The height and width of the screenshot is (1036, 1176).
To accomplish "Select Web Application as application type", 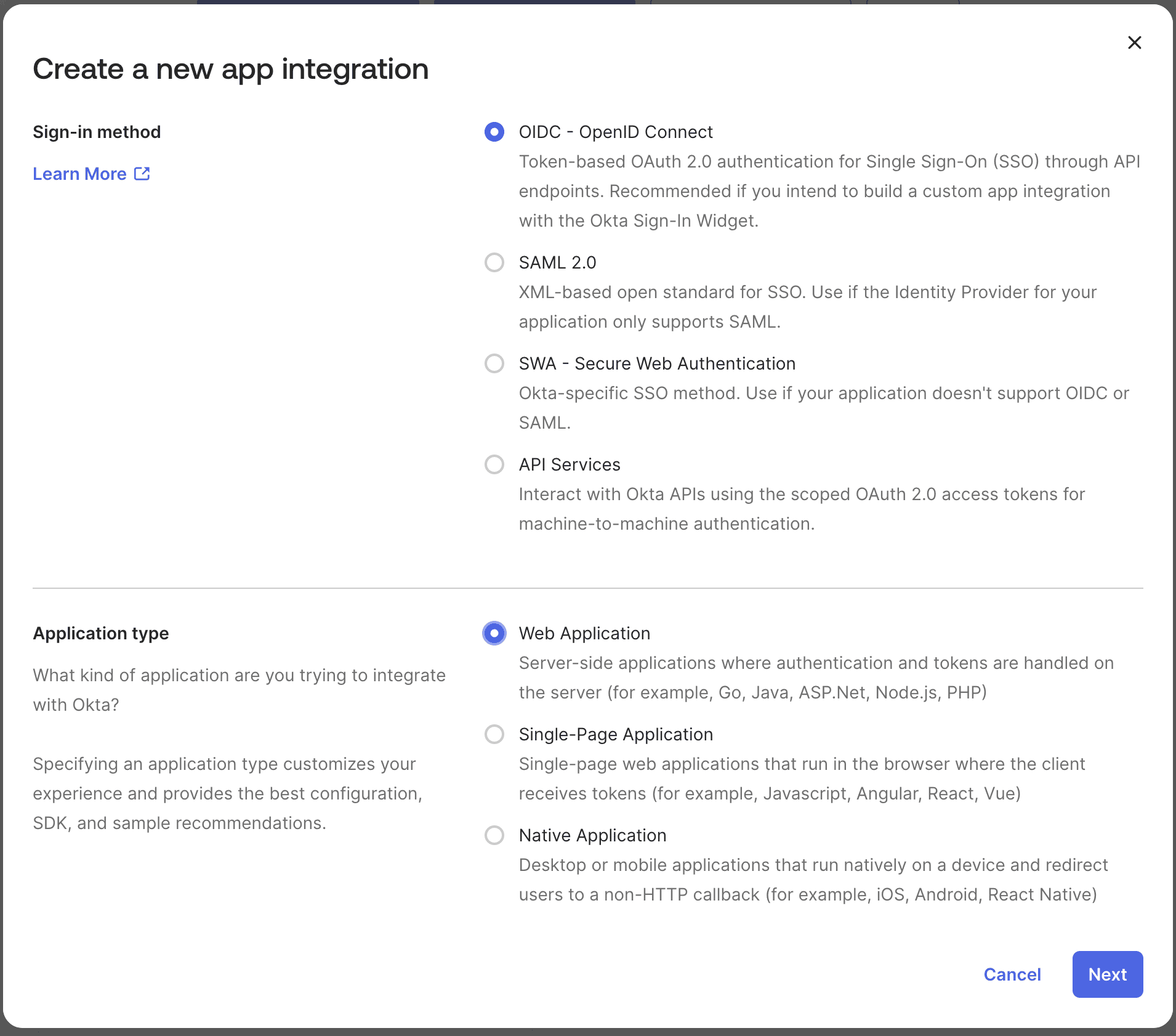I will [x=494, y=633].
